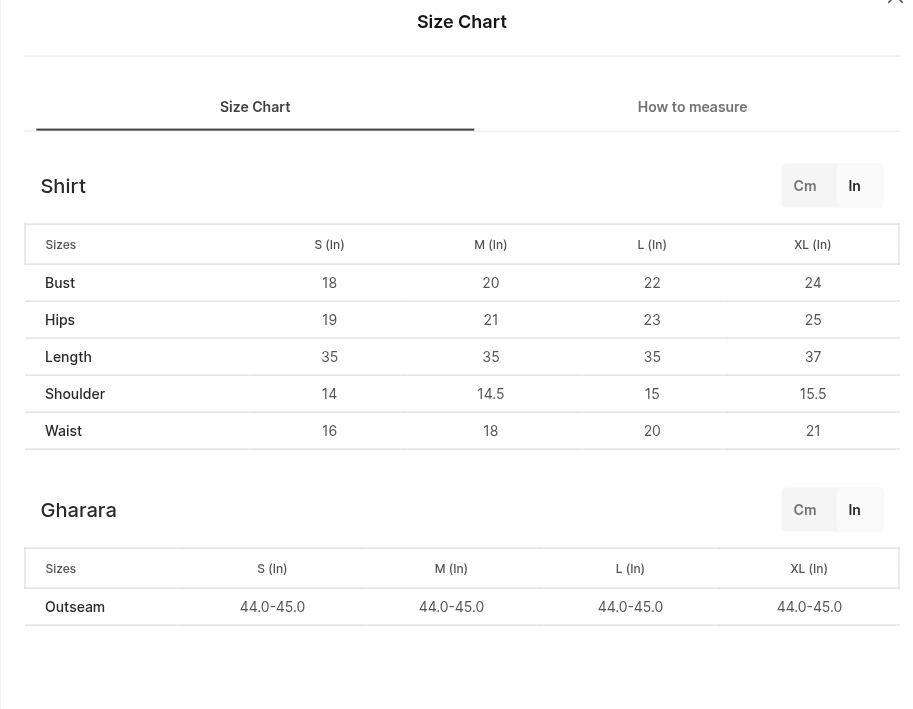The image size is (913, 709).
Task: Click the Outseam row label
Action: (x=75, y=607)
